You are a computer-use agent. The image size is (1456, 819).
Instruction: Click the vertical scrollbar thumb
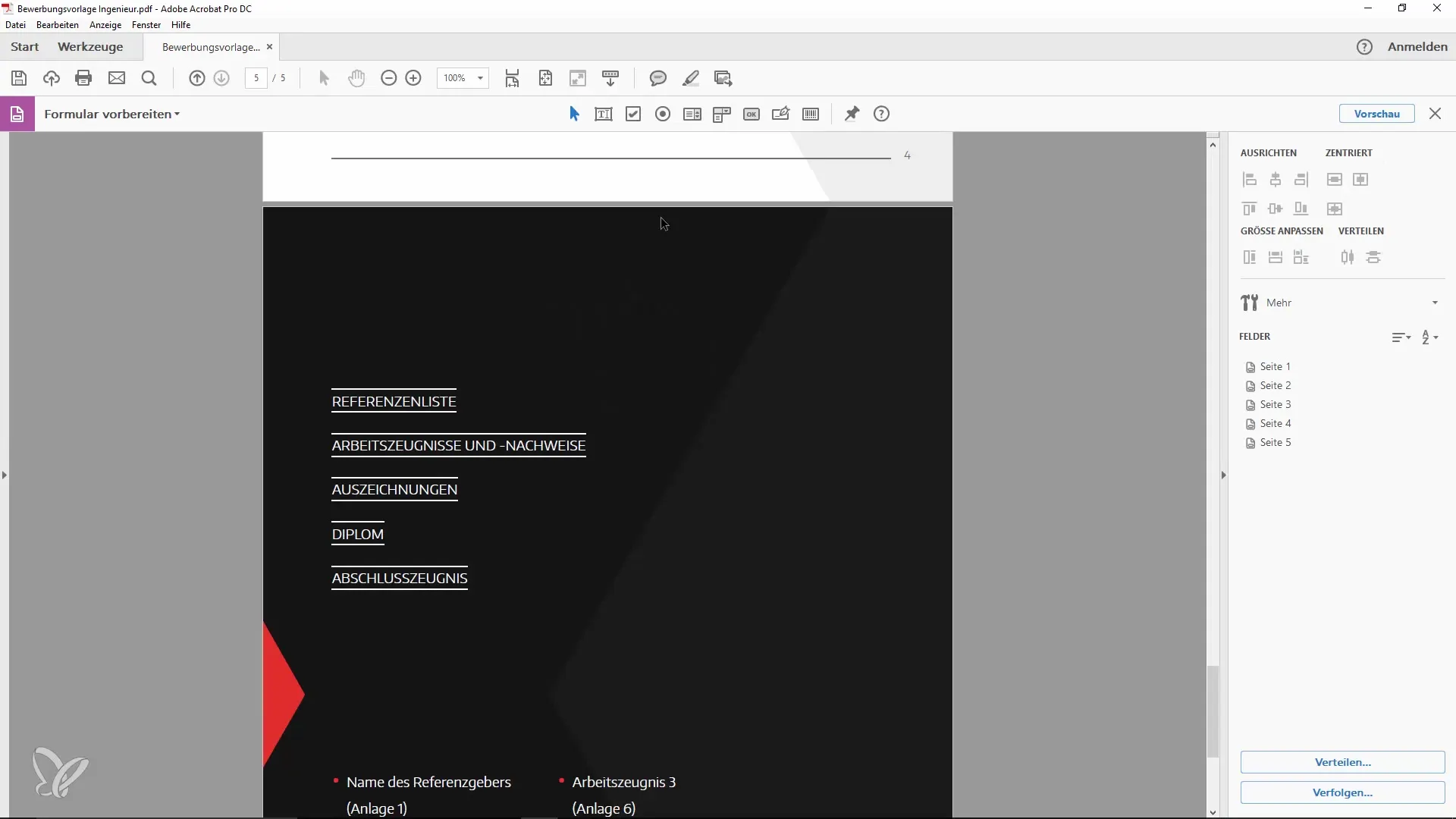[1213, 711]
